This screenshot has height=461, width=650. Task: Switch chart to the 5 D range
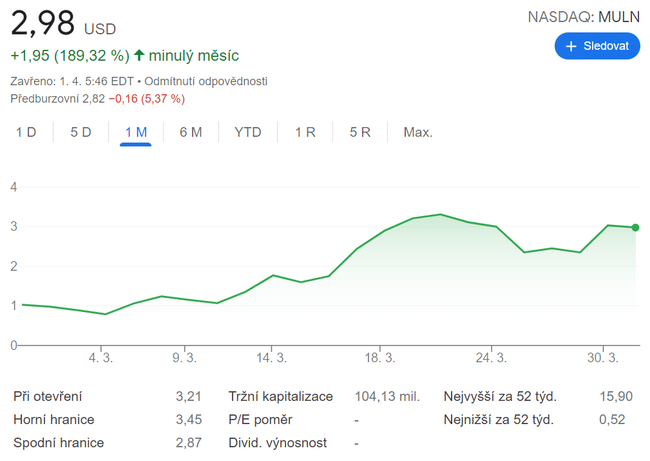pyautogui.click(x=80, y=132)
